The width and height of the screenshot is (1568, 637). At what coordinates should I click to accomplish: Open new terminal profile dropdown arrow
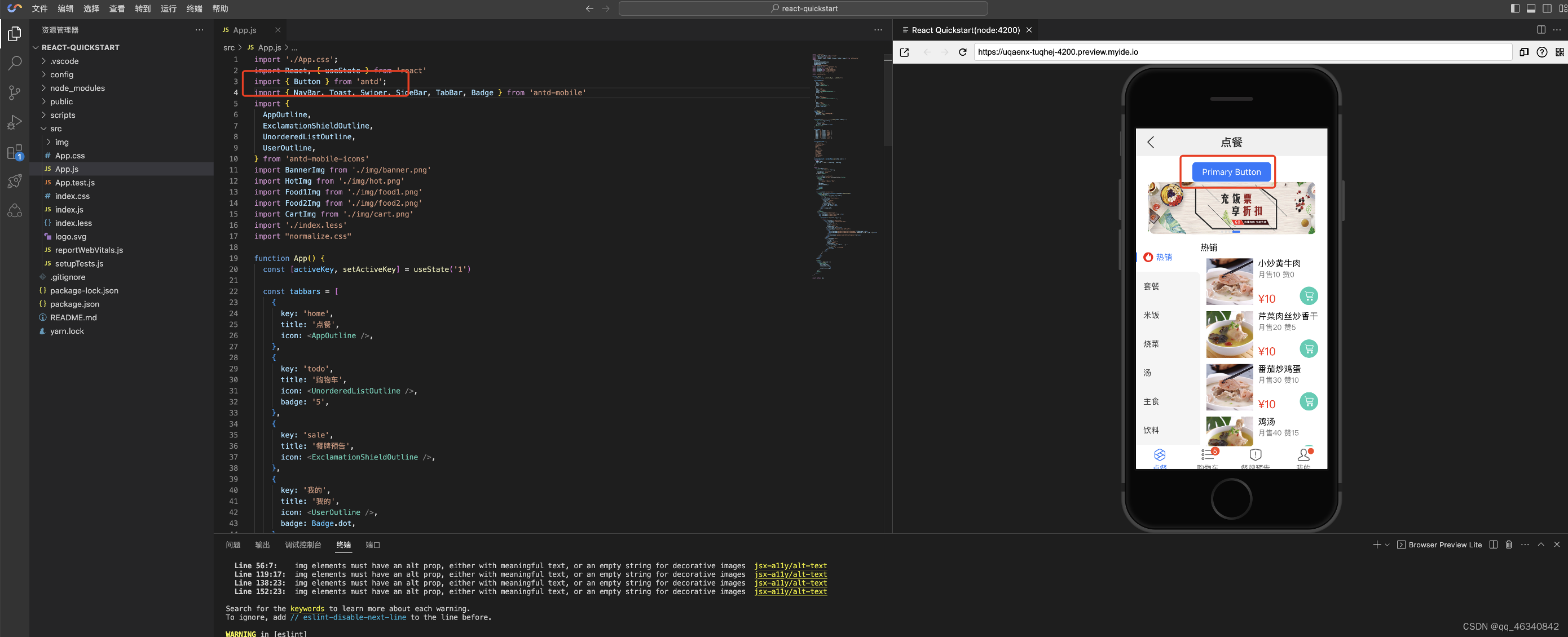[1387, 545]
